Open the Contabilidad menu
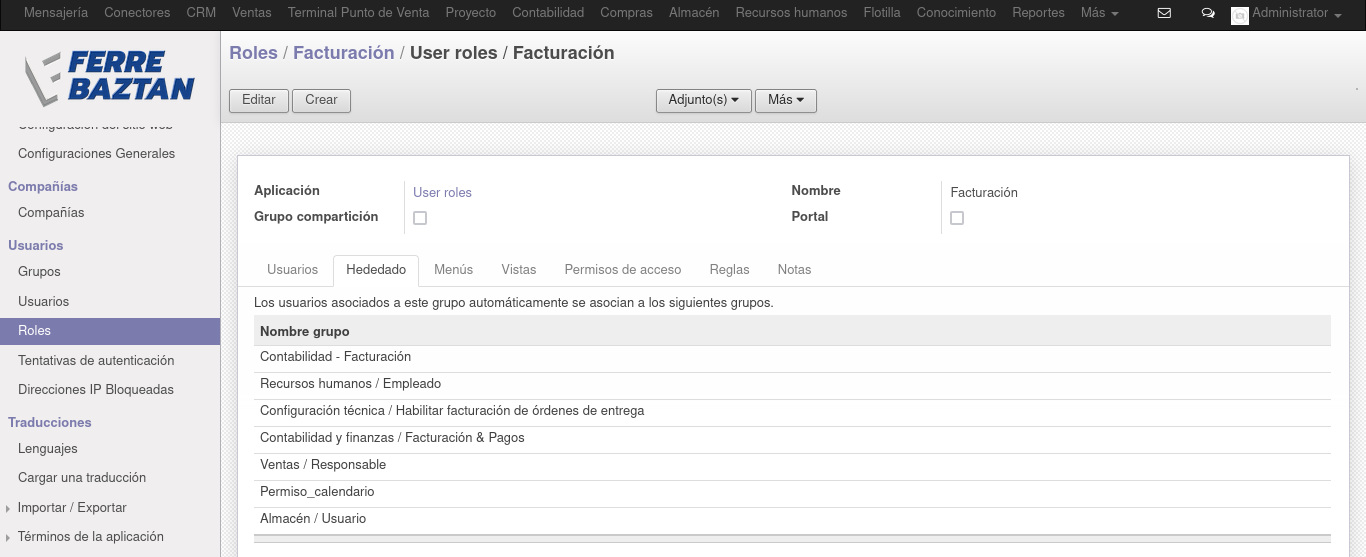Viewport: 1366px width, 557px height. tap(548, 13)
